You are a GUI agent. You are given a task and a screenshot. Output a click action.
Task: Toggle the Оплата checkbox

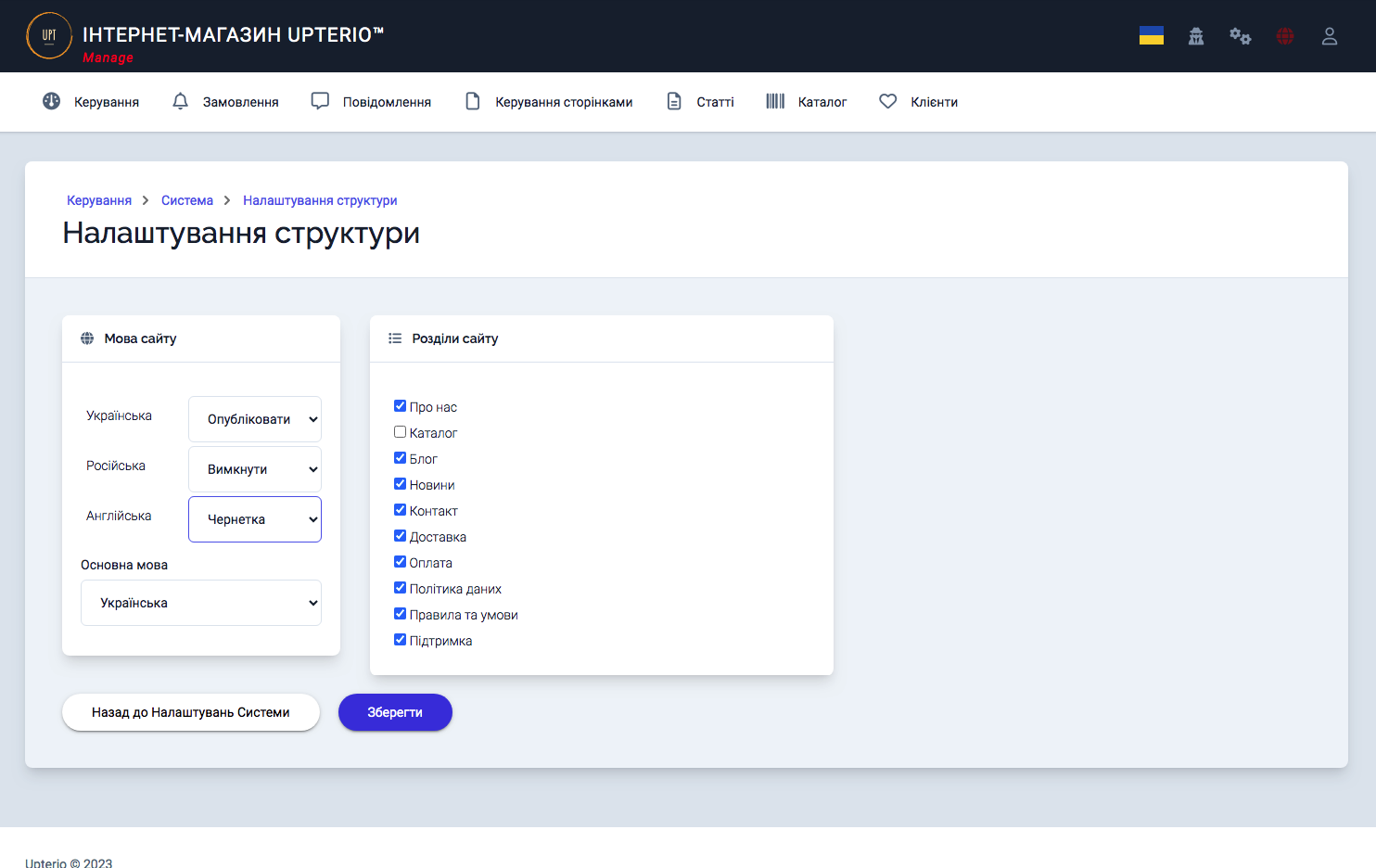(x=401, y=562)
